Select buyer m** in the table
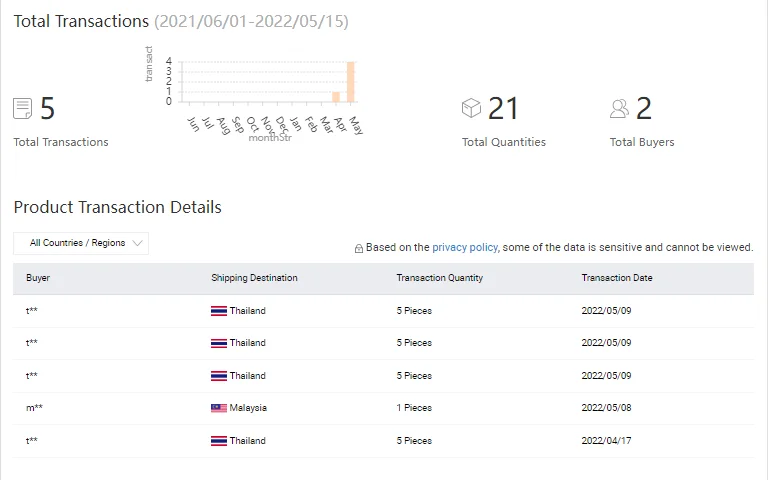The width and height of the screenshot is (768, 480). (x=34, y=408)
